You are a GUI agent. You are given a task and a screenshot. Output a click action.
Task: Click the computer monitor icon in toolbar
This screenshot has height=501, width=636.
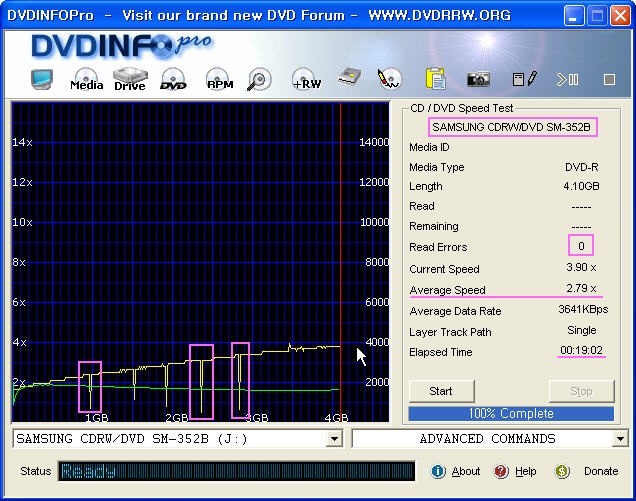[42, 79]
